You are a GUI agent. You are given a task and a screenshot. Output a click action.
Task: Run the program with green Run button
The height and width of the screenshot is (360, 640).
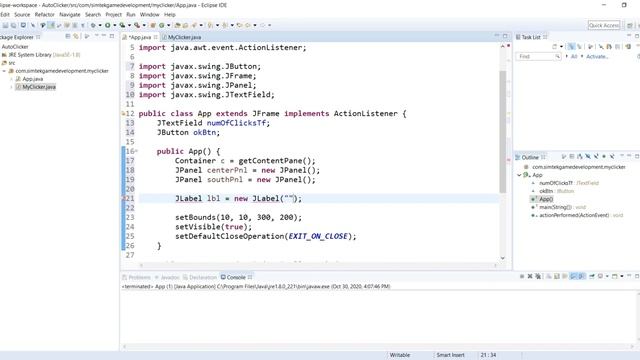coord(108,25)
